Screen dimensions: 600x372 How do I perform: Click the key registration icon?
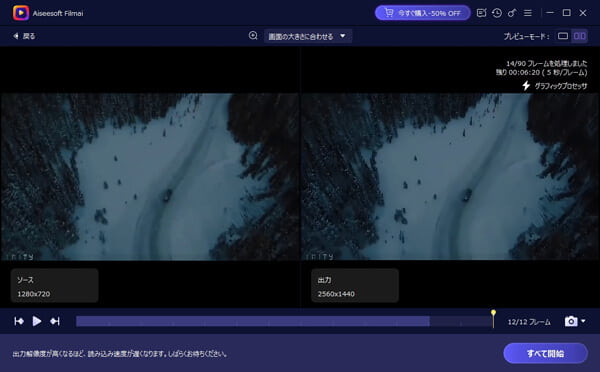[512, 13]
